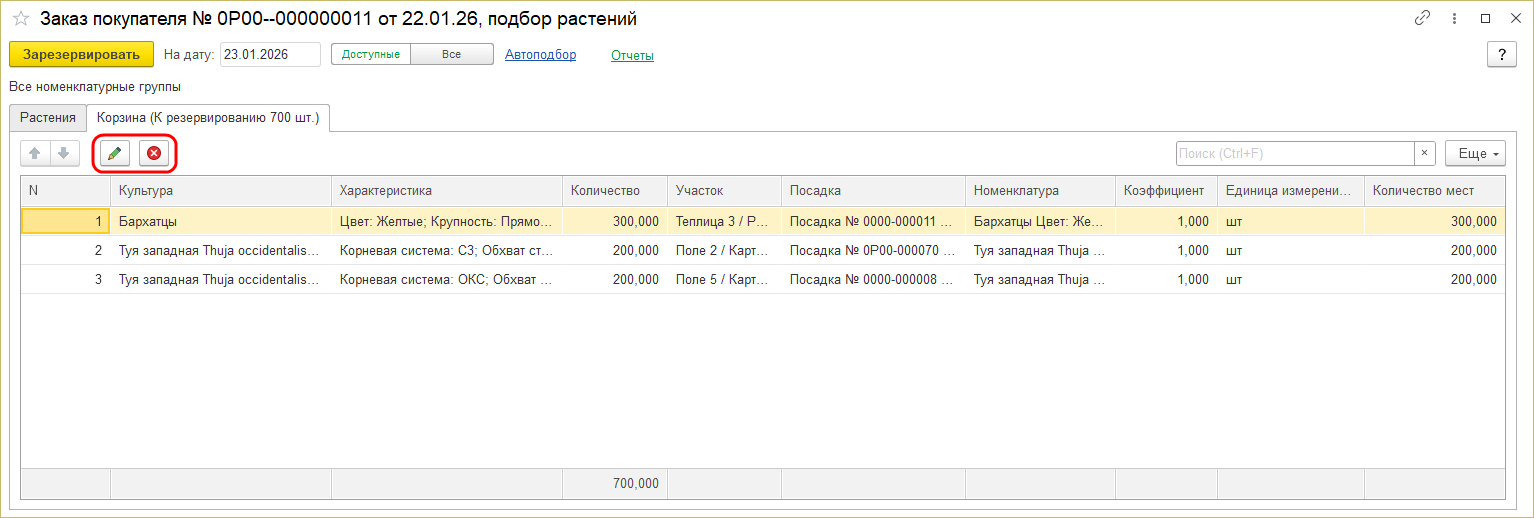Image resolution: width=1534 pixels, height=518 pixels.
Task: Select the Корзина tab
Action: (208, 117)
